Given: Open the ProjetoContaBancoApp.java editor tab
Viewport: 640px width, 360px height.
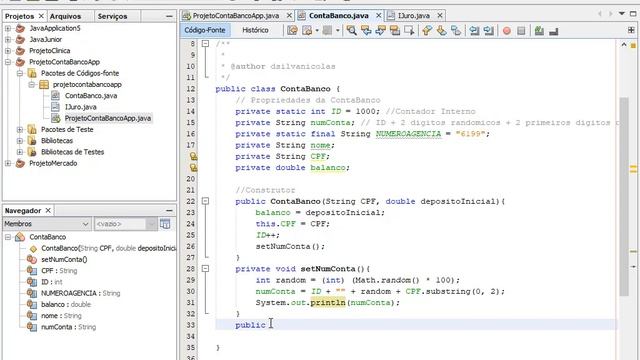Looking at the screenshot, I should [236, 16].
